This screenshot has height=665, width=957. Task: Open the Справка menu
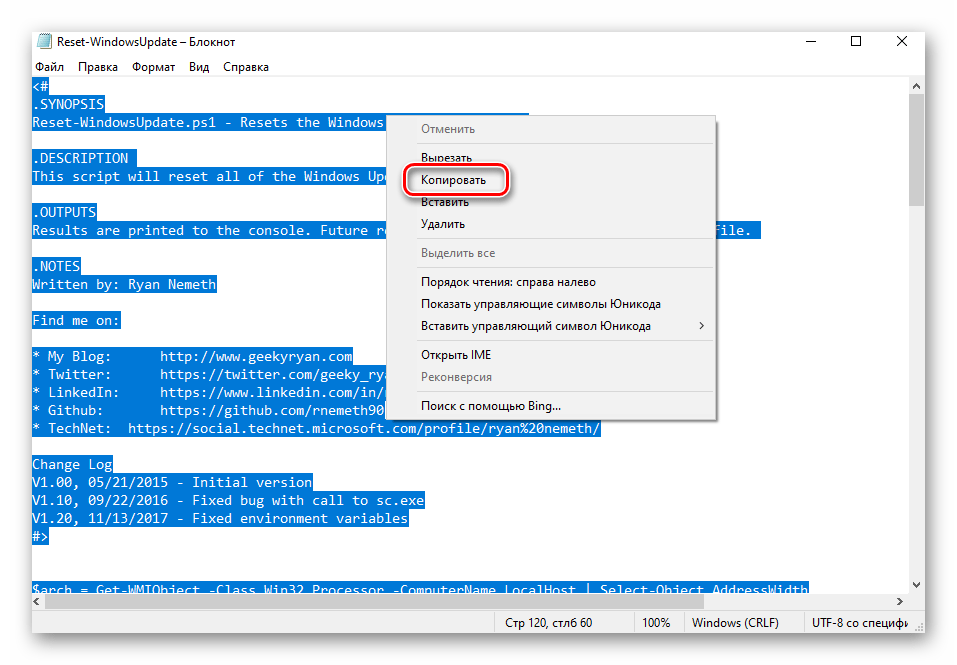coord(245,67)
